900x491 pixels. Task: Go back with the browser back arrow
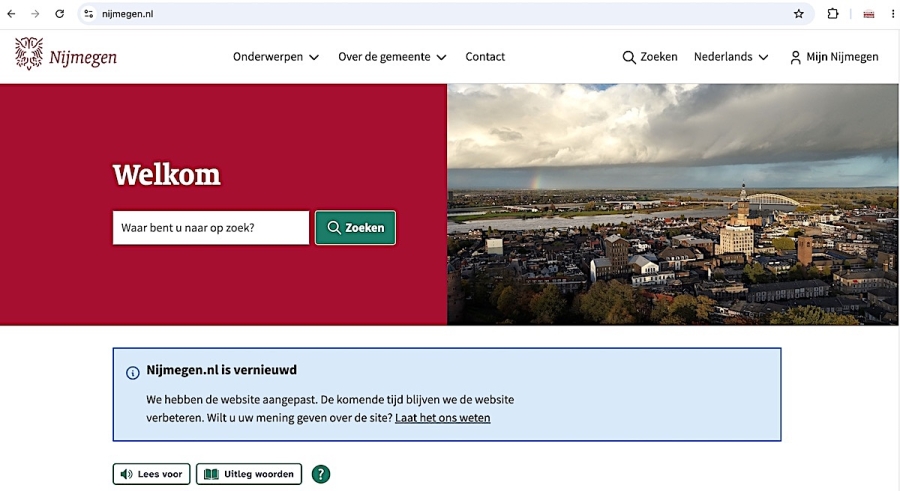pyautogui.click(x=11, y=14)
